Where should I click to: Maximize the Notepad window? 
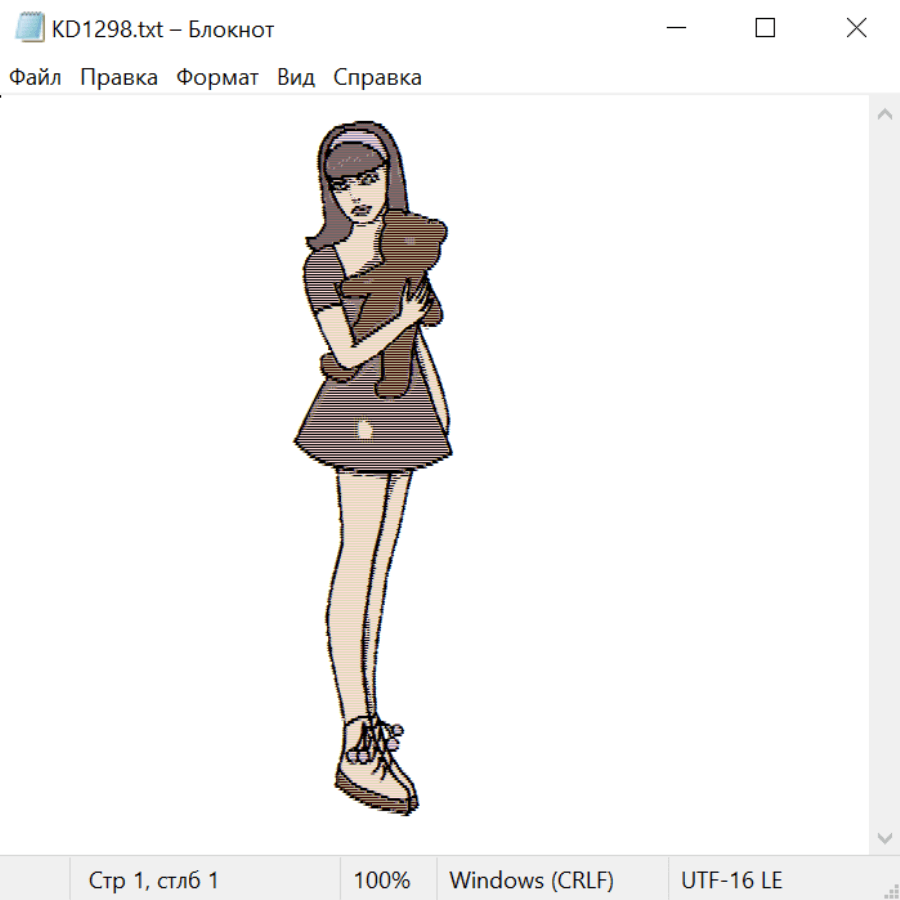tap(765, 29)
